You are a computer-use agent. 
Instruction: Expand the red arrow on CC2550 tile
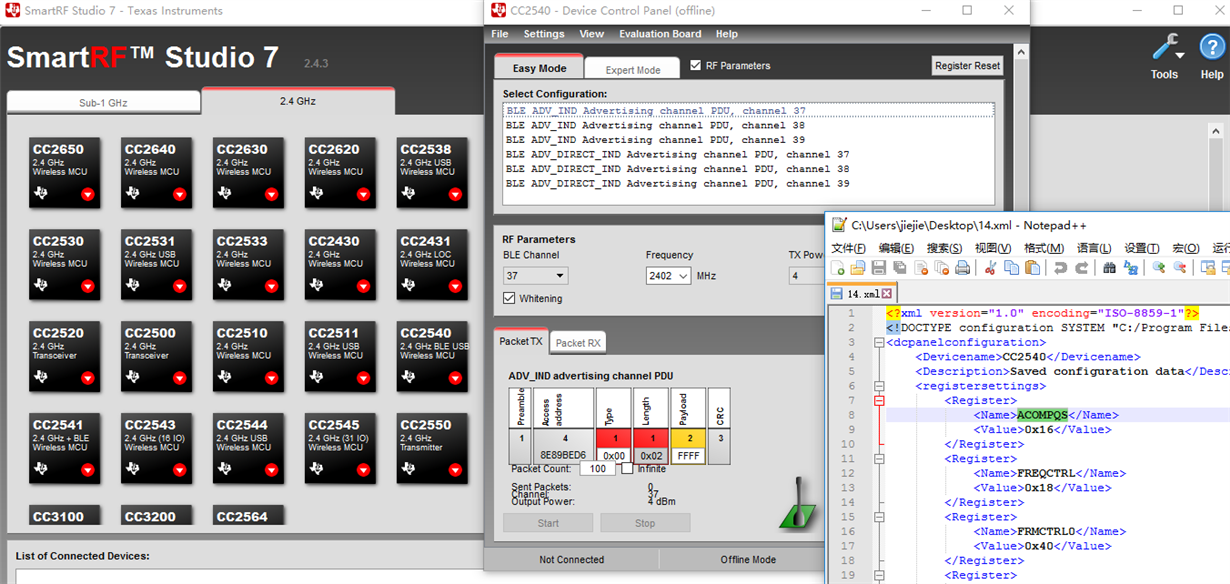click(455, 470)
